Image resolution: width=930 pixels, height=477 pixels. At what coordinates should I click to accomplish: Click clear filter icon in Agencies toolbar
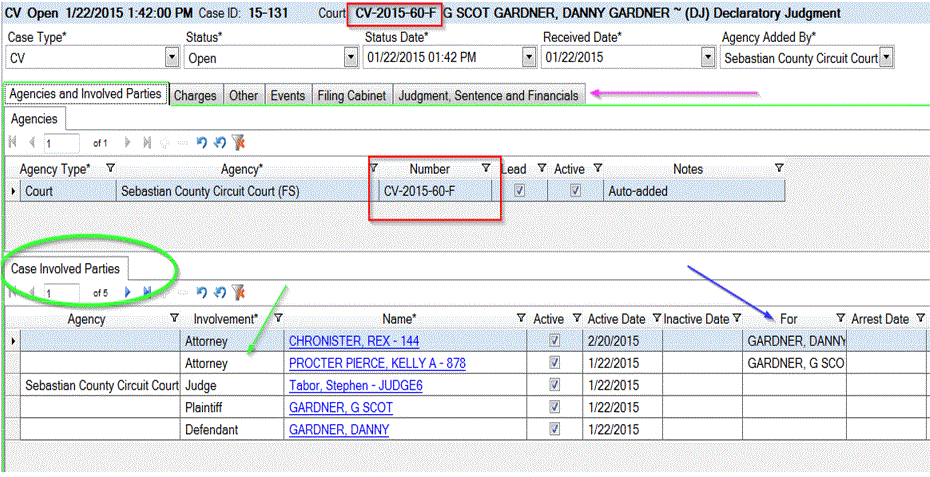coord(238,143)
